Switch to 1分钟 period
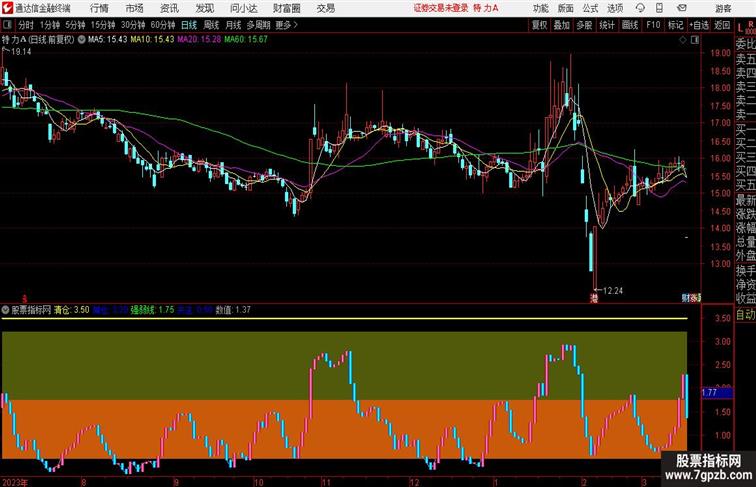Viewport: 756px width, 487px height. [50, 25]
